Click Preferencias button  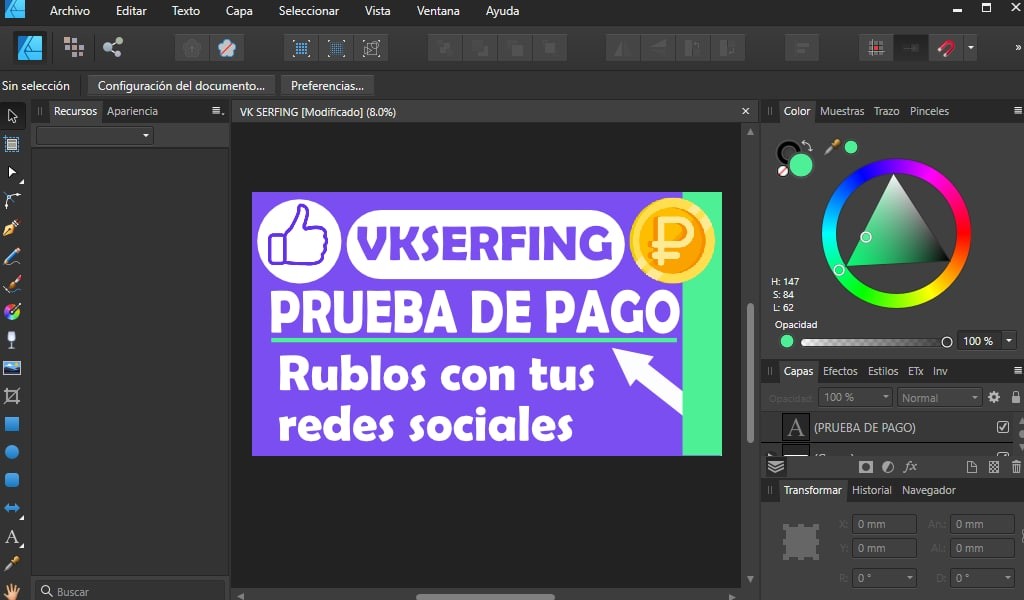coord(327,86)
